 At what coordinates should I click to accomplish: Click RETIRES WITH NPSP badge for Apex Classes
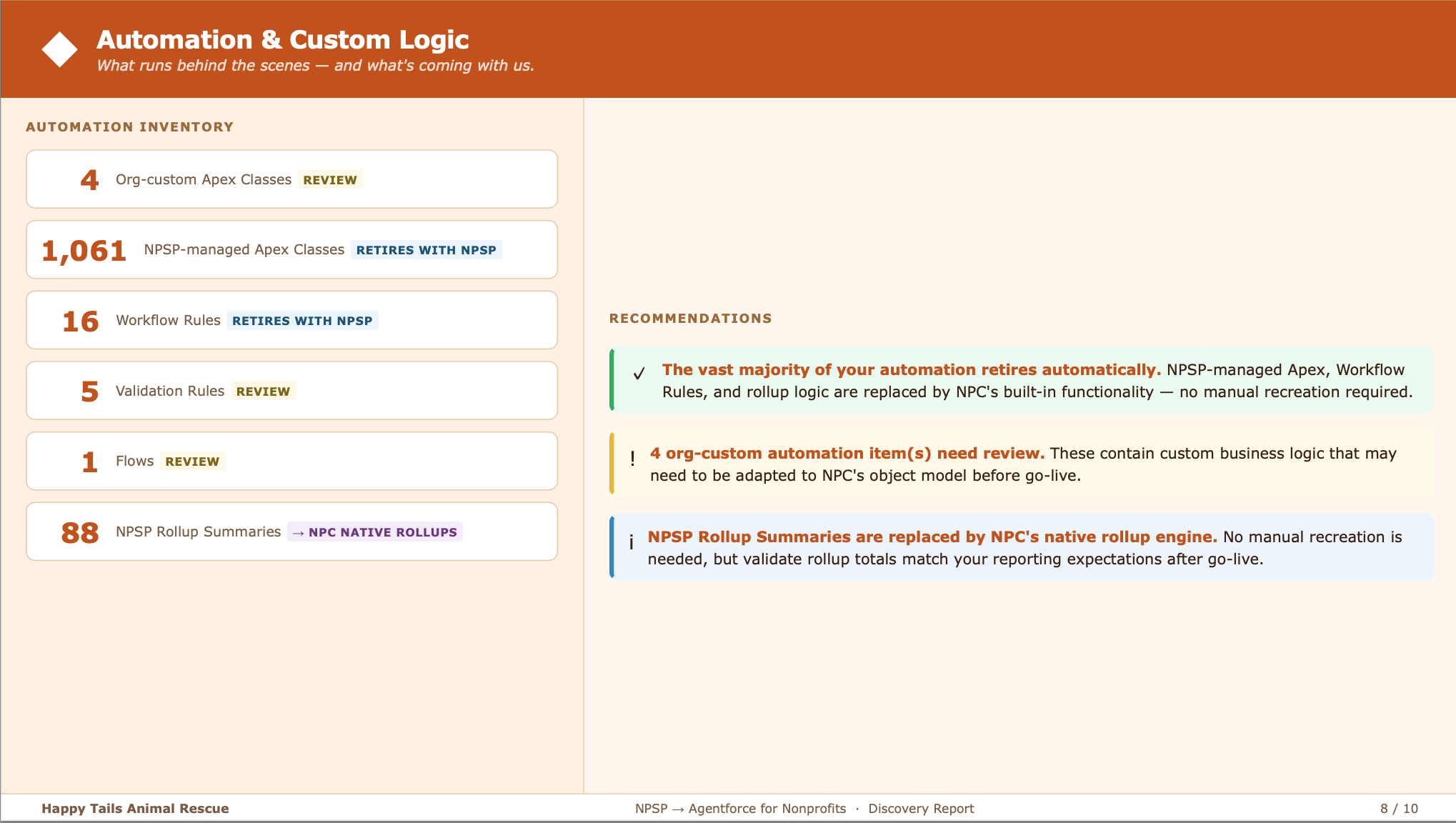pyautogui.click(x=426, y=250)
